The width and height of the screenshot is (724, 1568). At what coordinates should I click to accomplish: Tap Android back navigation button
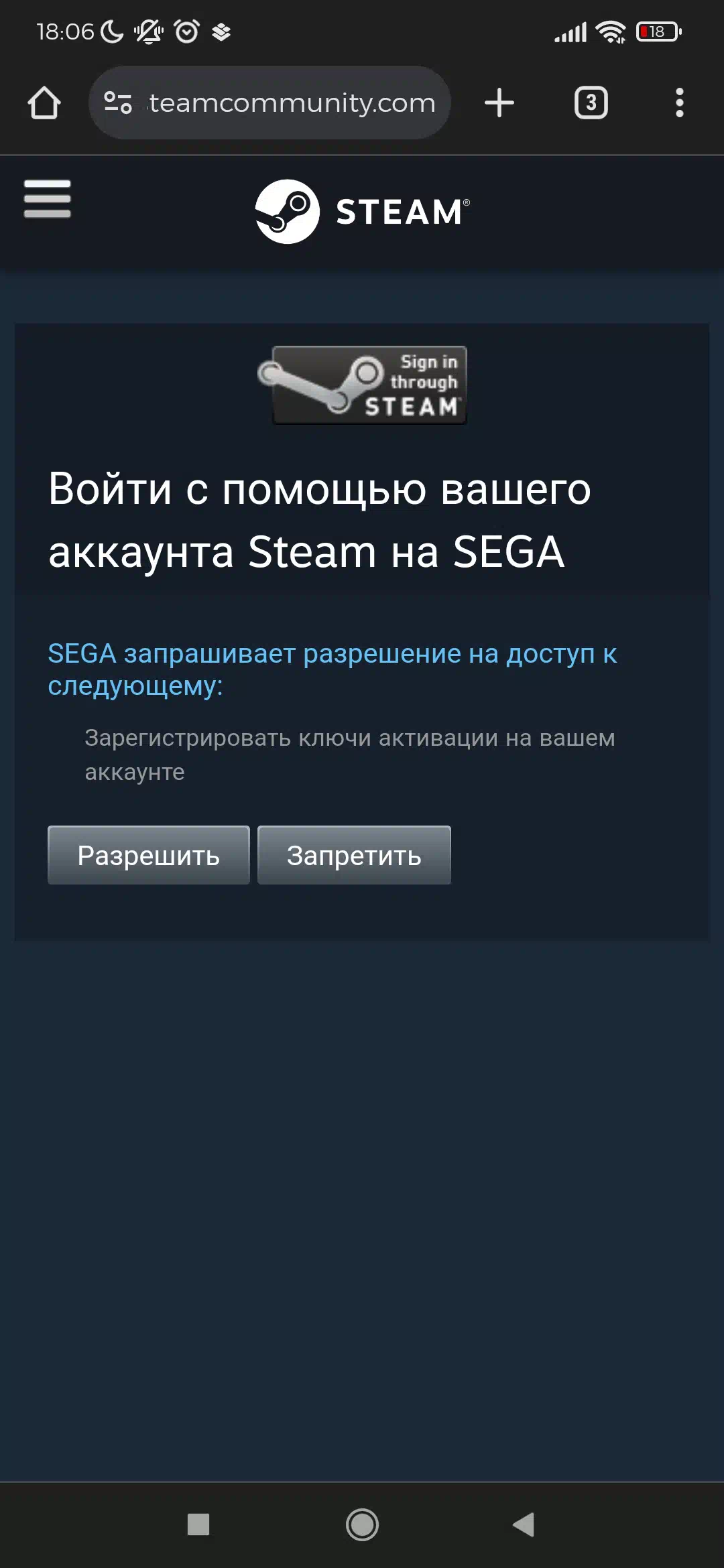[x=524, y=1524]
